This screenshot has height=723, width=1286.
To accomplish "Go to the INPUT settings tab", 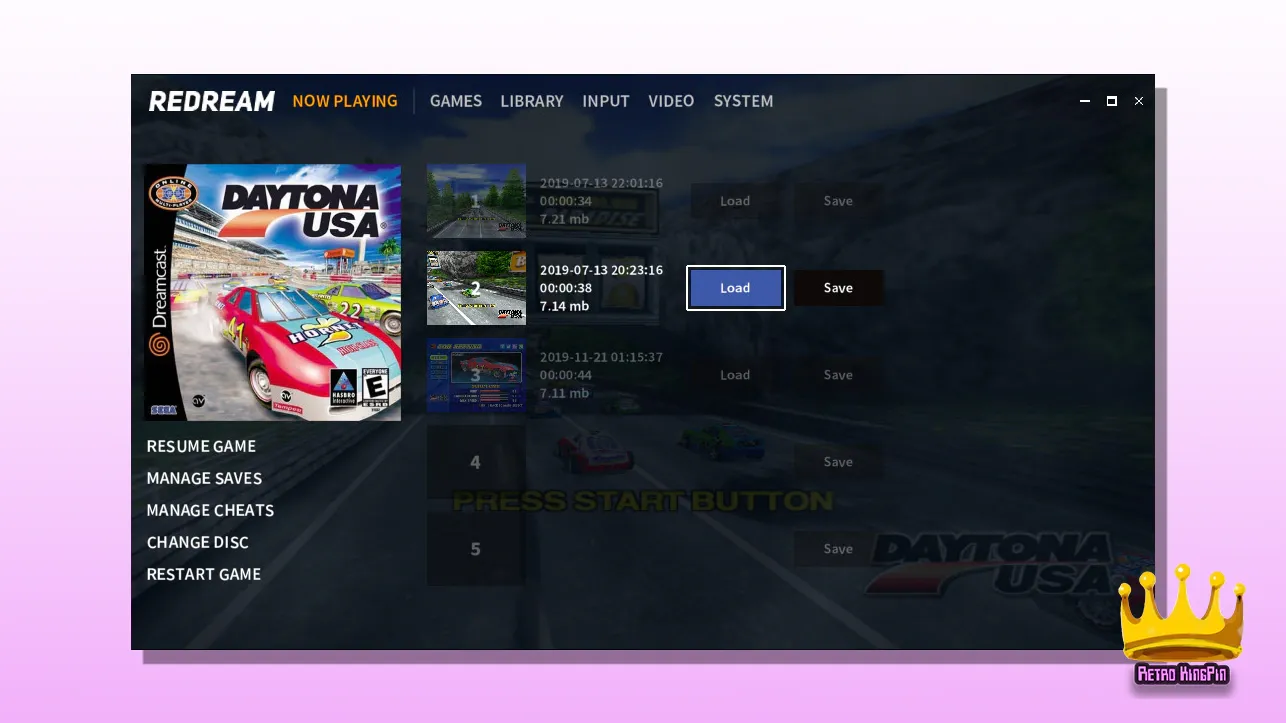I will [606, 101].
